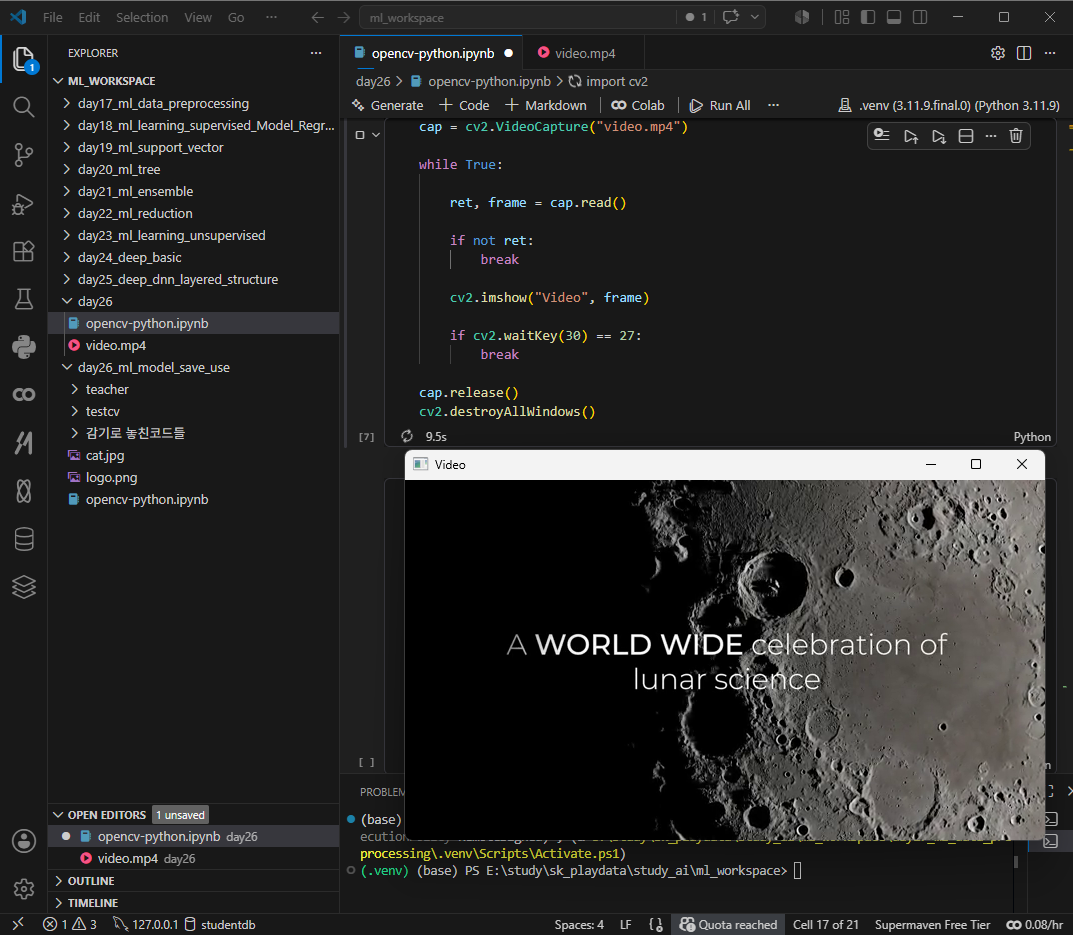Stop the running cell execution
This screenshot has width=1073, height=935.
360,135
